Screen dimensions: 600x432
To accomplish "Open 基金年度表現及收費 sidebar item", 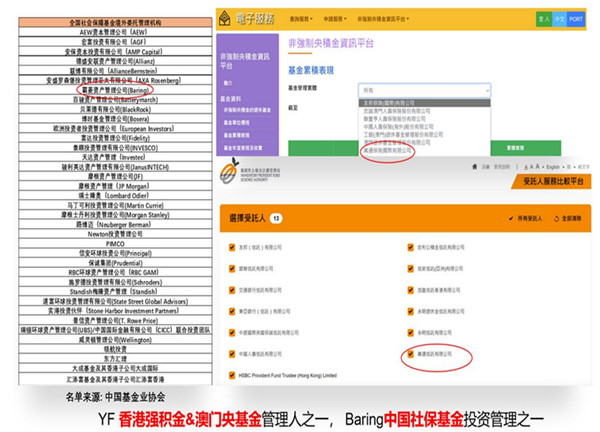I will (243, 148).
